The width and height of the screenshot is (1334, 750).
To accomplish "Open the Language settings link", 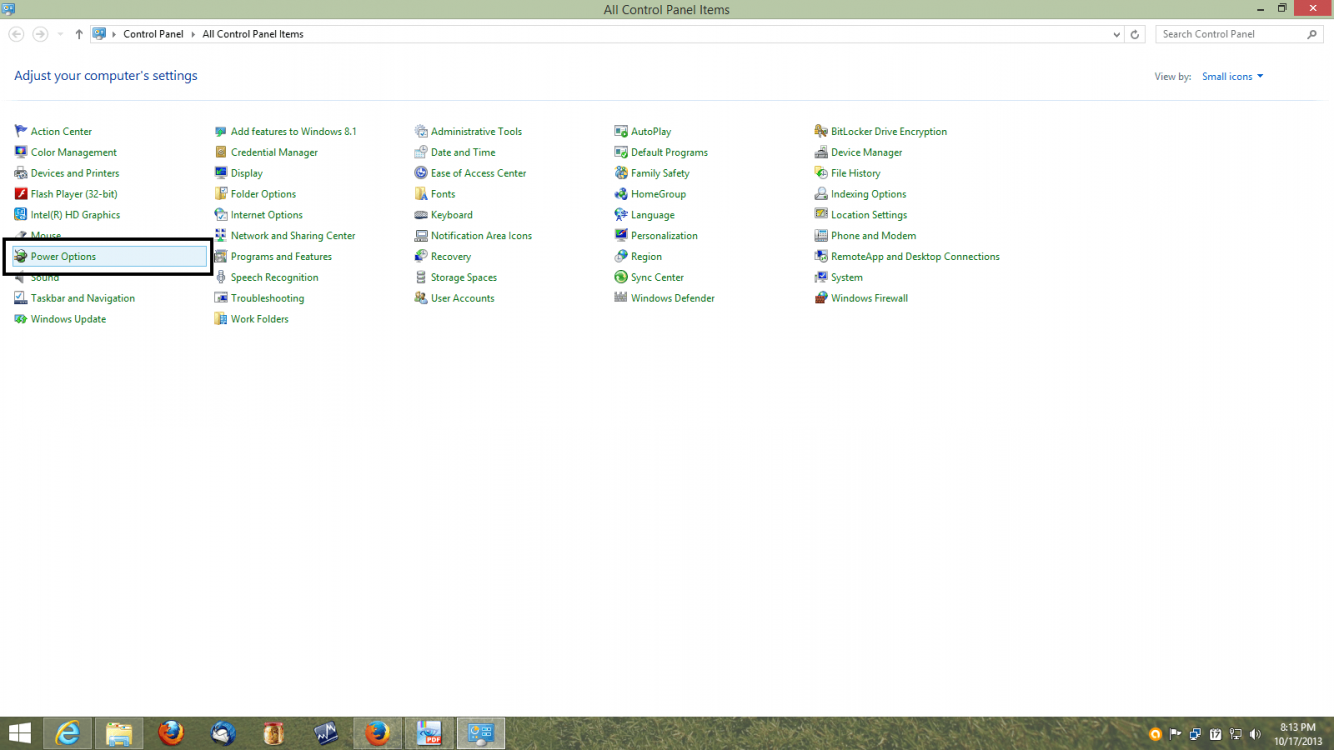I will [653, 215].
